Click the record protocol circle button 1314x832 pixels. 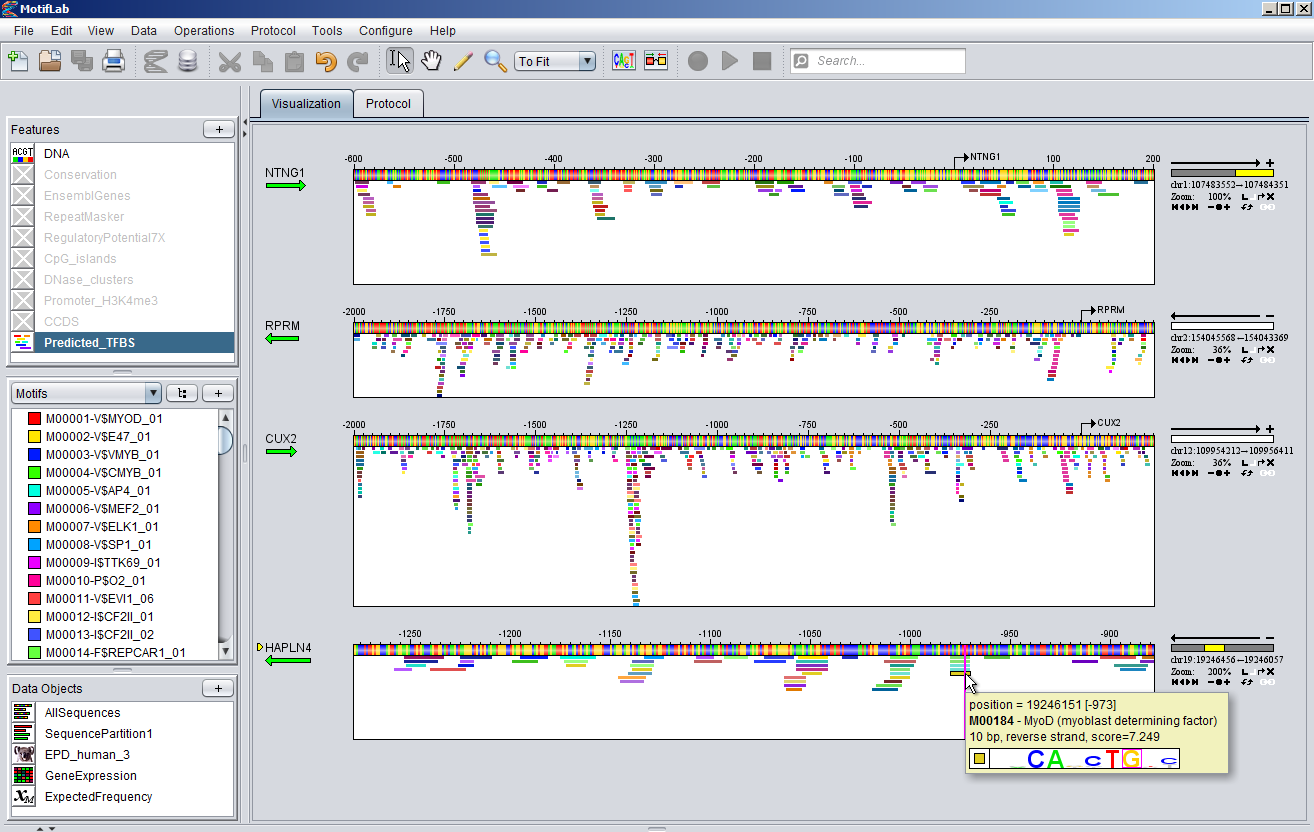point(698,61)
